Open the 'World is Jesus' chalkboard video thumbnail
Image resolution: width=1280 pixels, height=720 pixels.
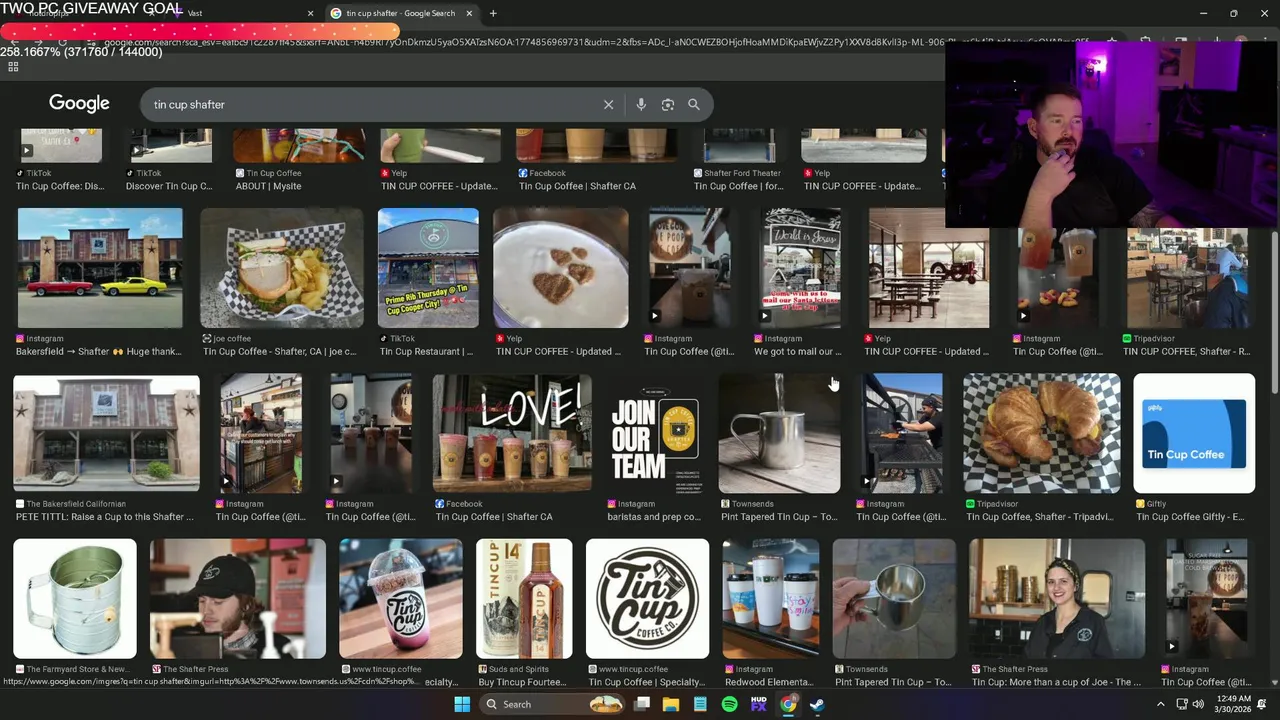coord(802,268)
